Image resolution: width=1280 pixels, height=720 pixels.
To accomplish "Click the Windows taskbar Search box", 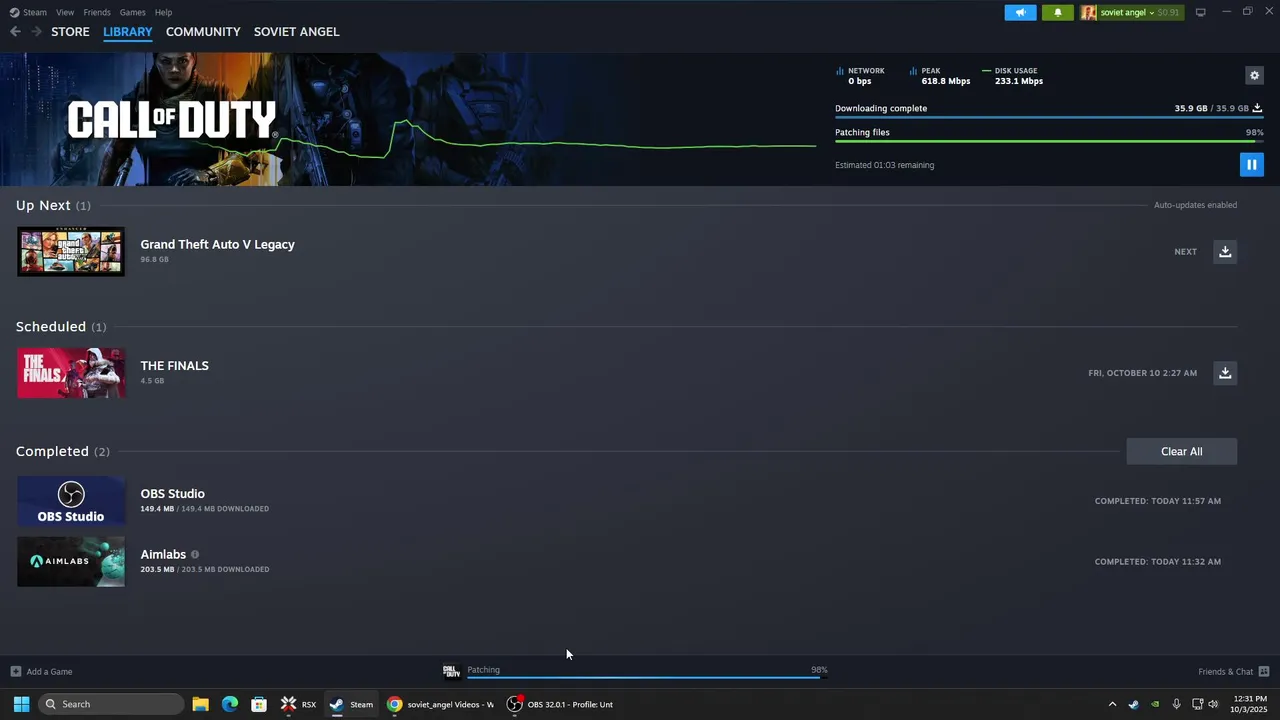I will pos(111,704).
